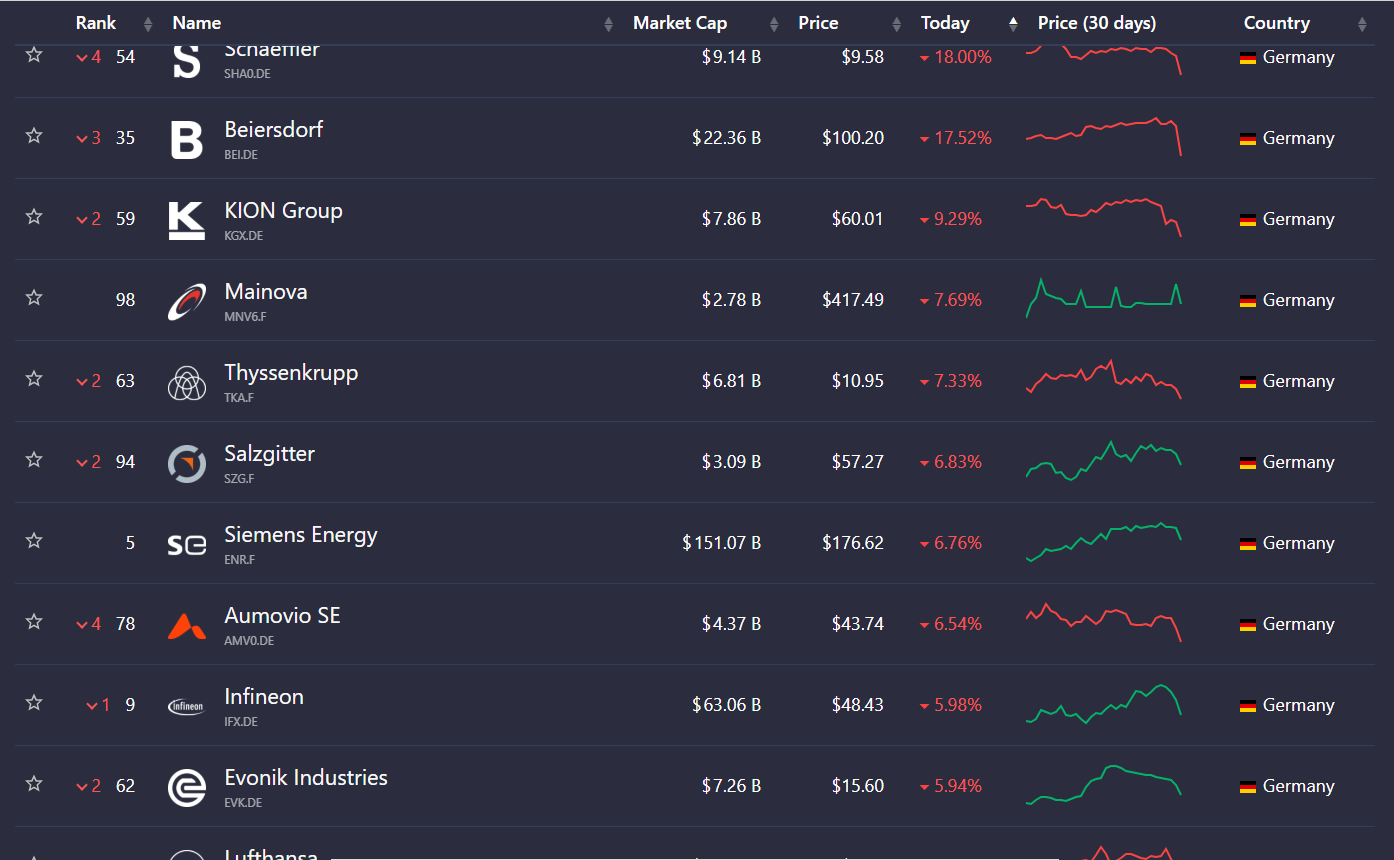The width and height of the screenshot is (1394, 860).
Task: Sort by the Today header label
Action: (x=945, y=23)
